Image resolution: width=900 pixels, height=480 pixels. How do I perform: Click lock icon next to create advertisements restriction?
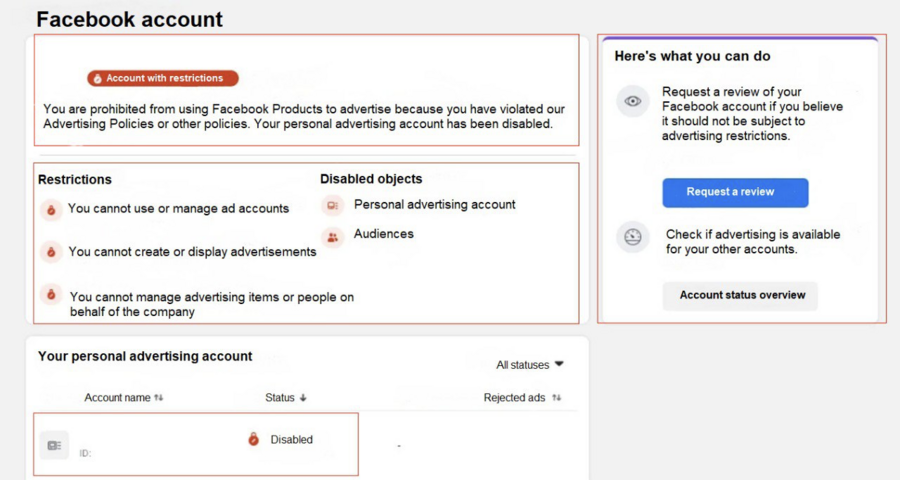point(51,251)
